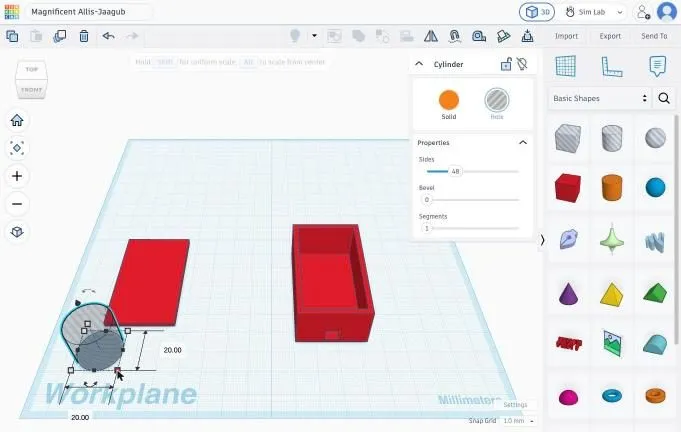Click the Copy icon in the toolbar

point(12,36)
